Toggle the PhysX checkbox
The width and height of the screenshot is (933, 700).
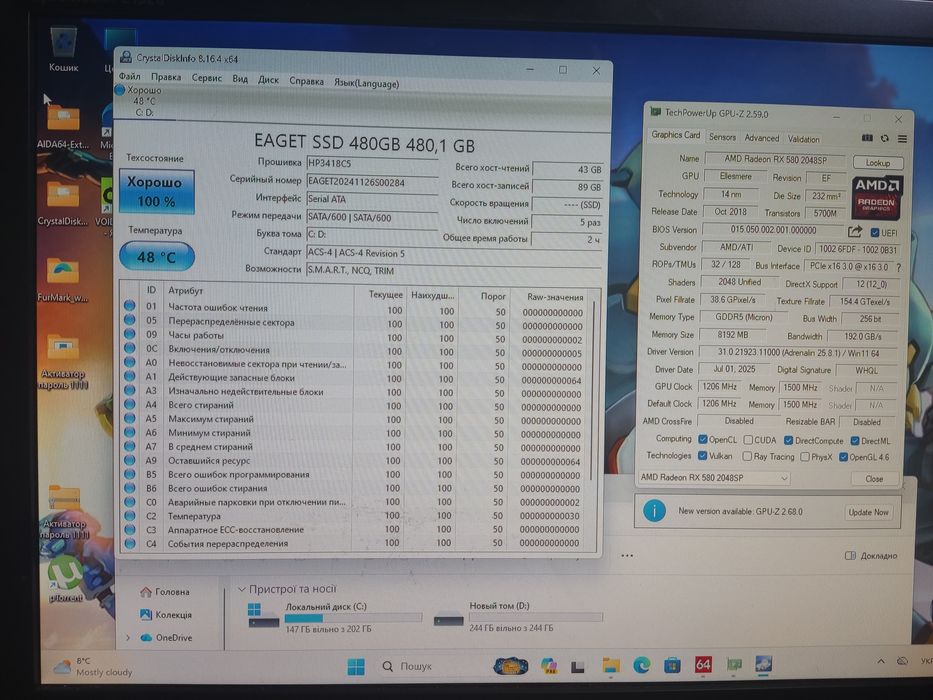point(805,457)
